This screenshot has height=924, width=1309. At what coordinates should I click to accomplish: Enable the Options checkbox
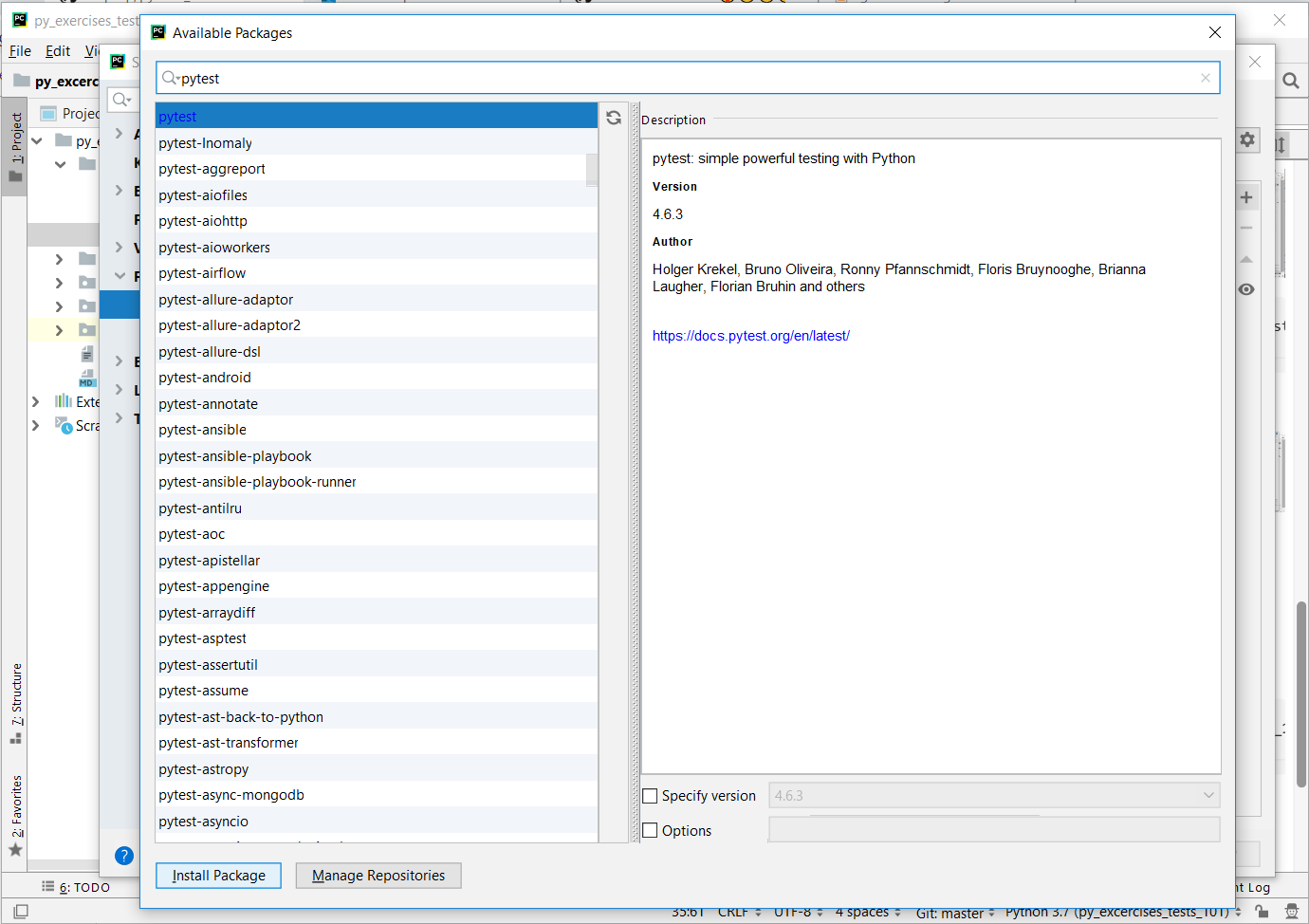click(650, 830)
